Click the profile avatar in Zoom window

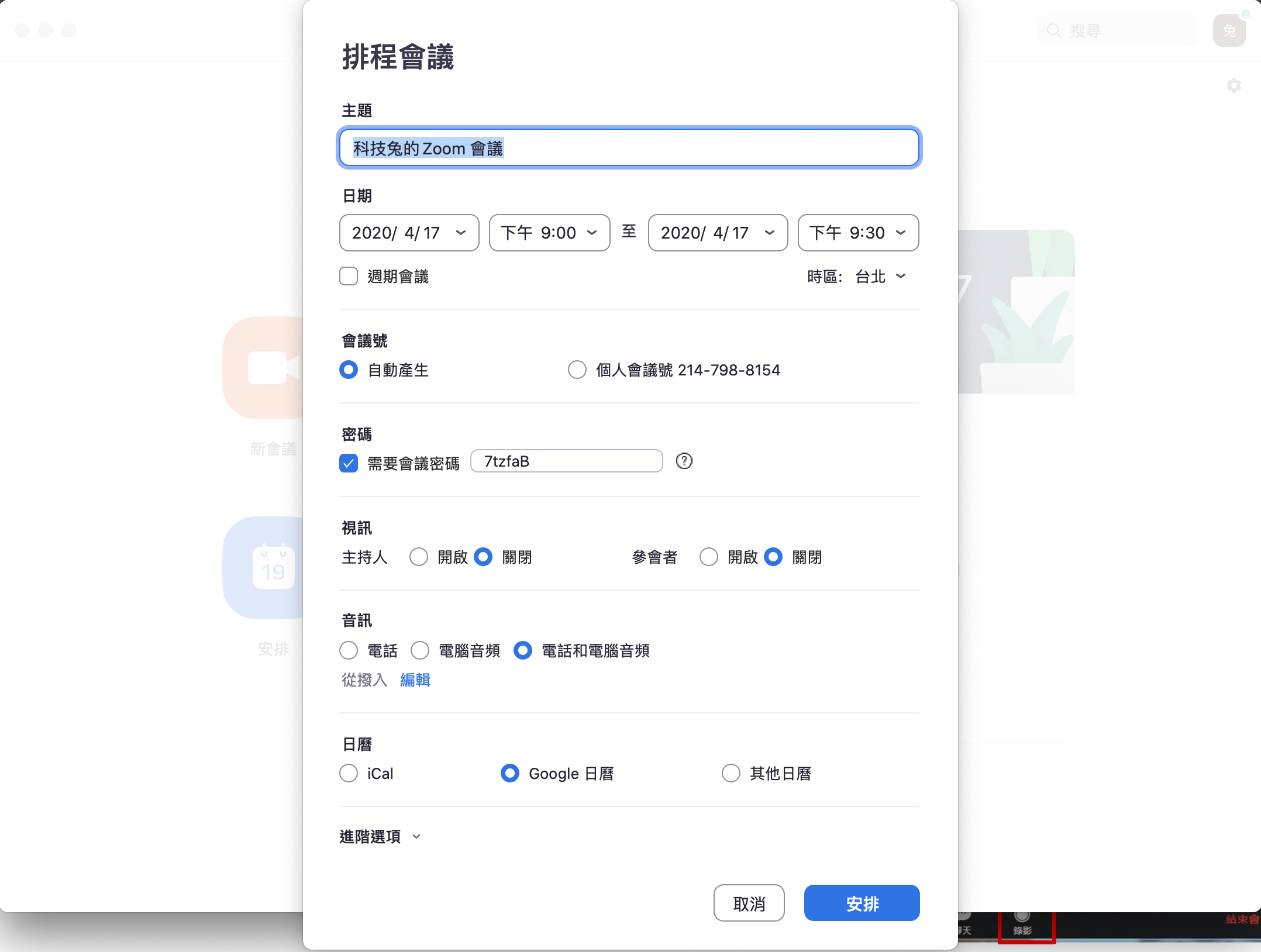[1229, 30]
